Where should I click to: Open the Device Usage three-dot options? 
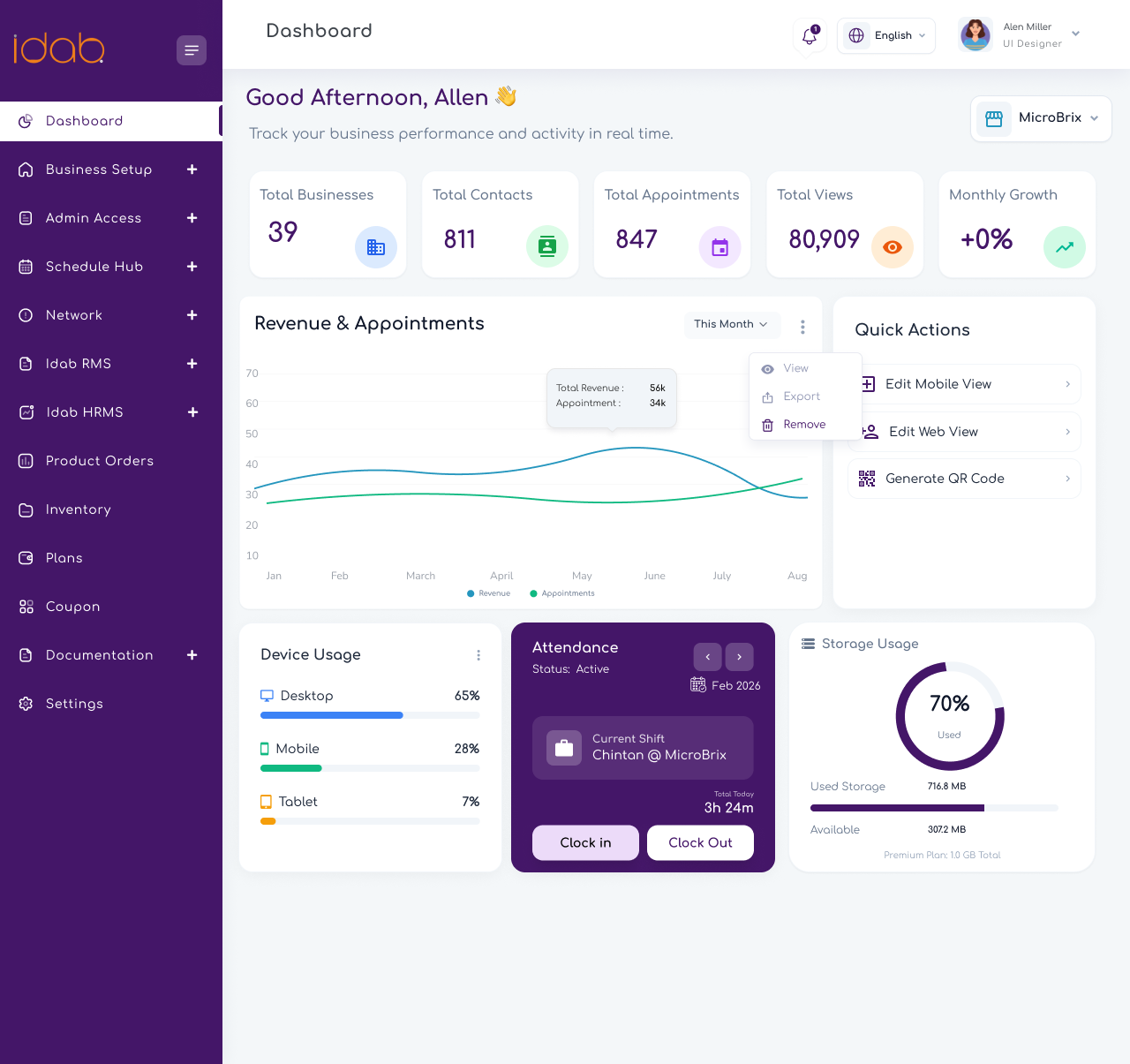(478, 655)
